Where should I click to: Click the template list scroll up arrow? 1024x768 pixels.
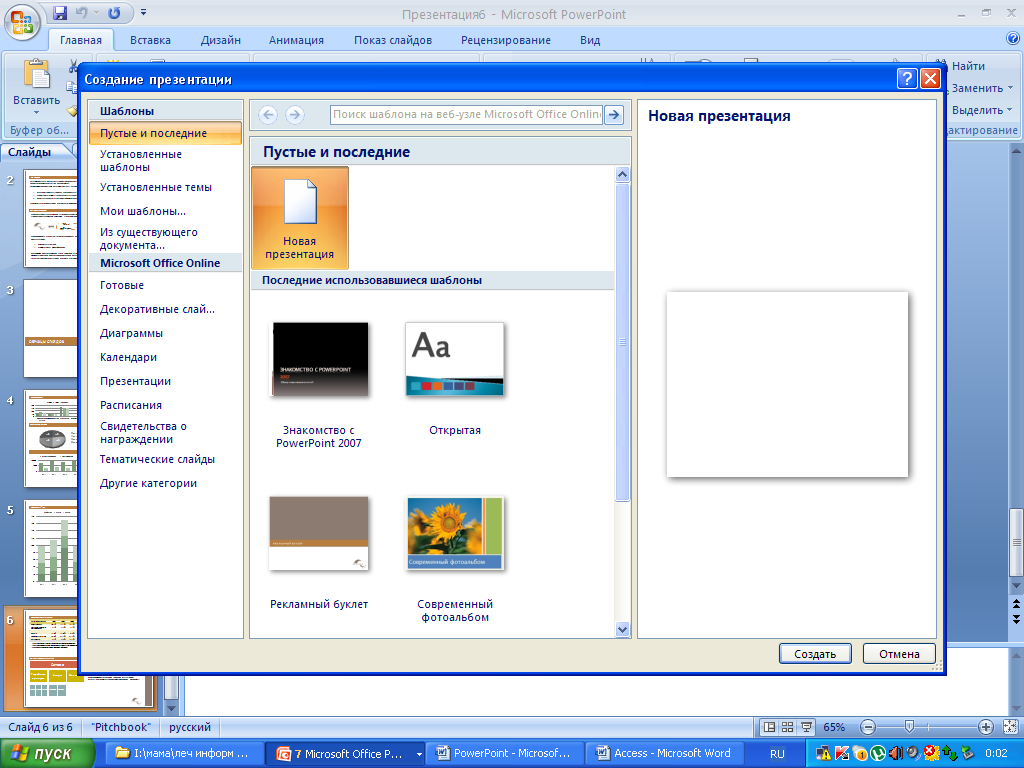pos(622,174)
